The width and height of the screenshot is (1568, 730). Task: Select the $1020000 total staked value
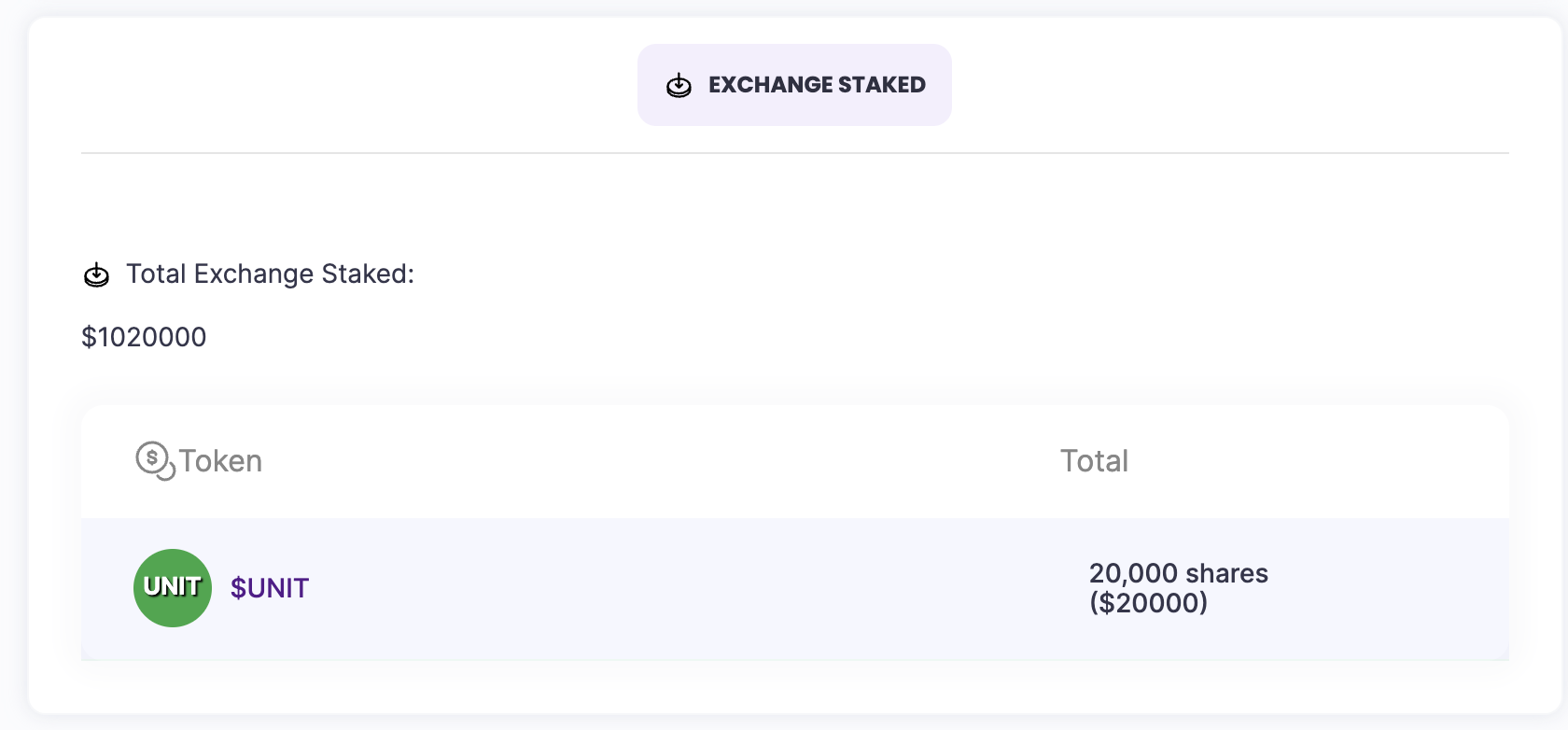[x=144, y=337]
